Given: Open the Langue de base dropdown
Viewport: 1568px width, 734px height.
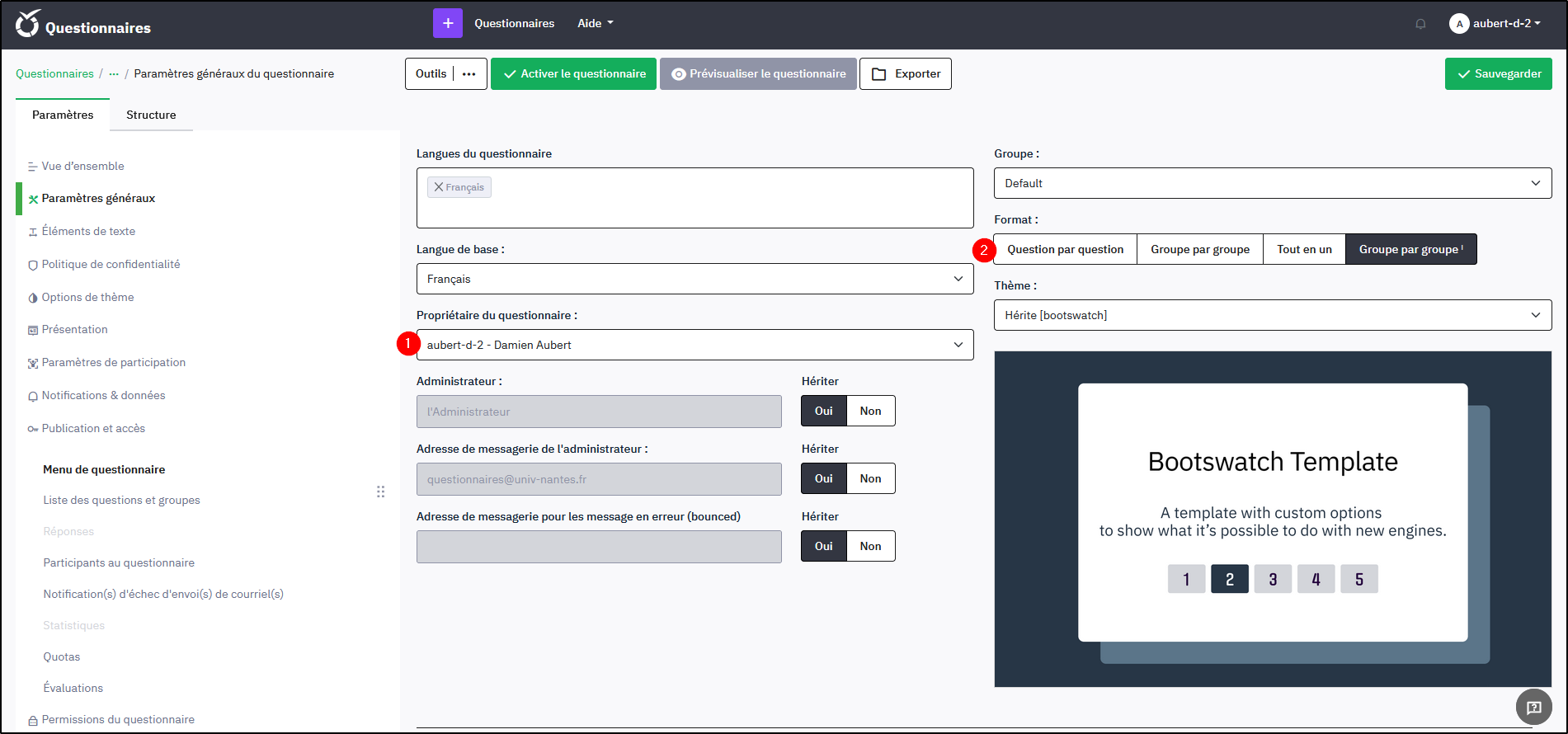Looking at the screenshot, I should tap(695, 279).
